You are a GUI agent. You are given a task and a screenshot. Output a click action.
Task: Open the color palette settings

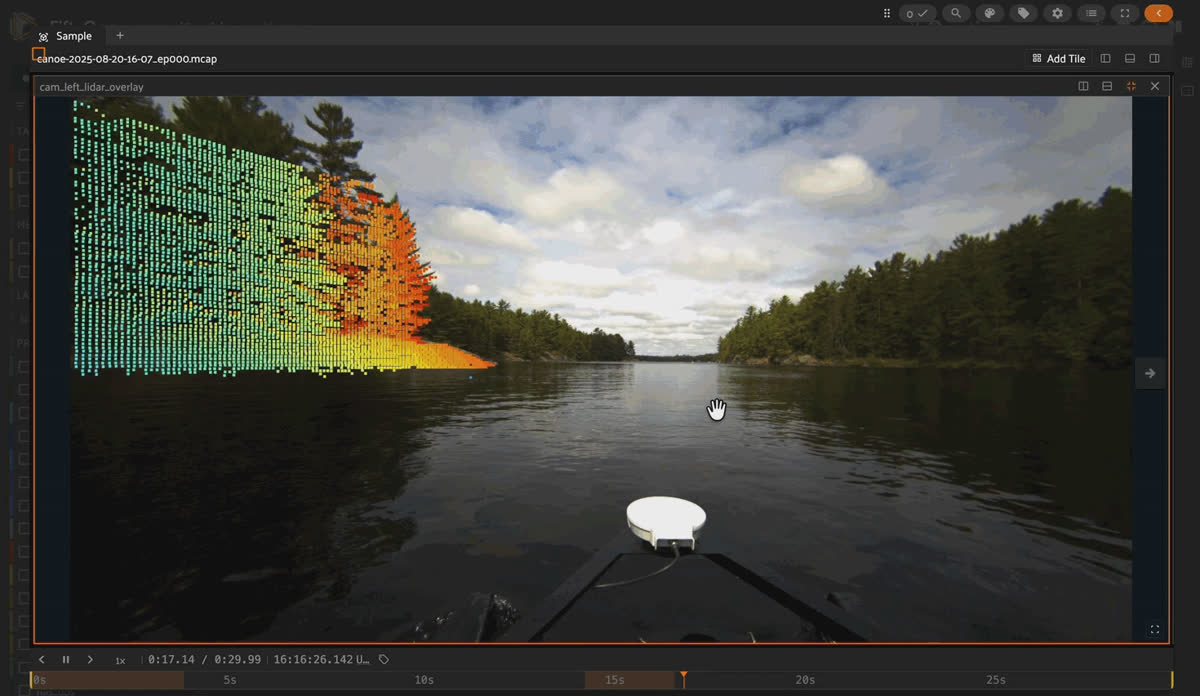click(x=989, y=13)
